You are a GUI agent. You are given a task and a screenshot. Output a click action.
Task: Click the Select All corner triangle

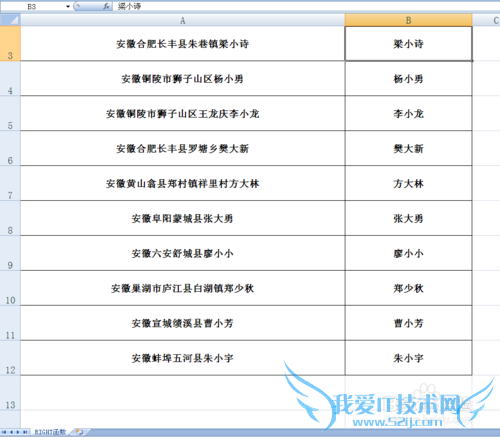(x=10, y=20)
